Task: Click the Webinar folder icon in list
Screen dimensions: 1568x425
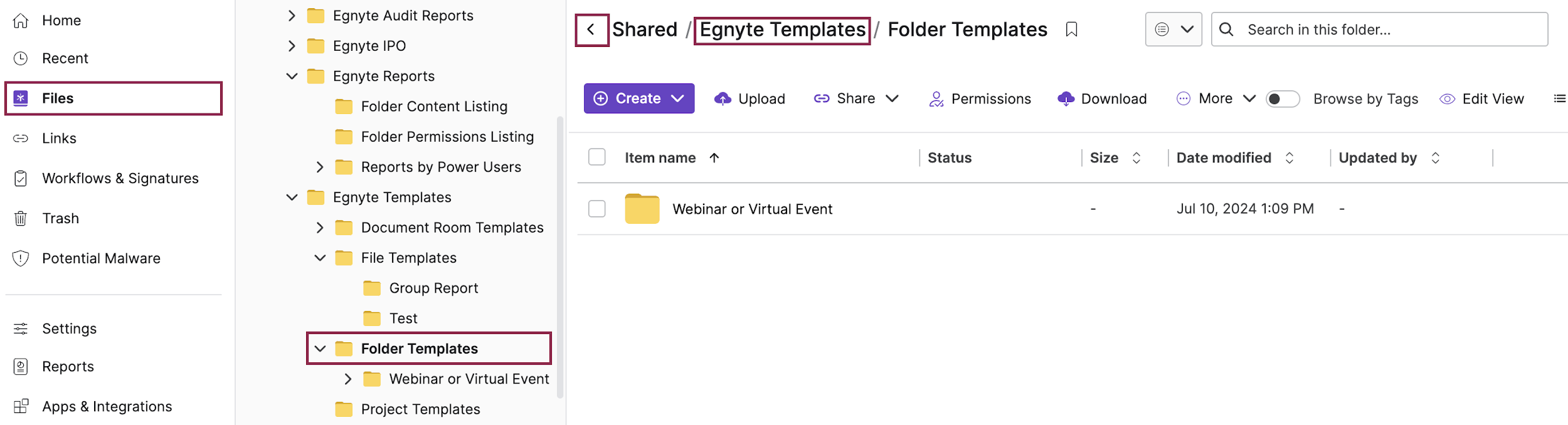Action: coord(642,209)
